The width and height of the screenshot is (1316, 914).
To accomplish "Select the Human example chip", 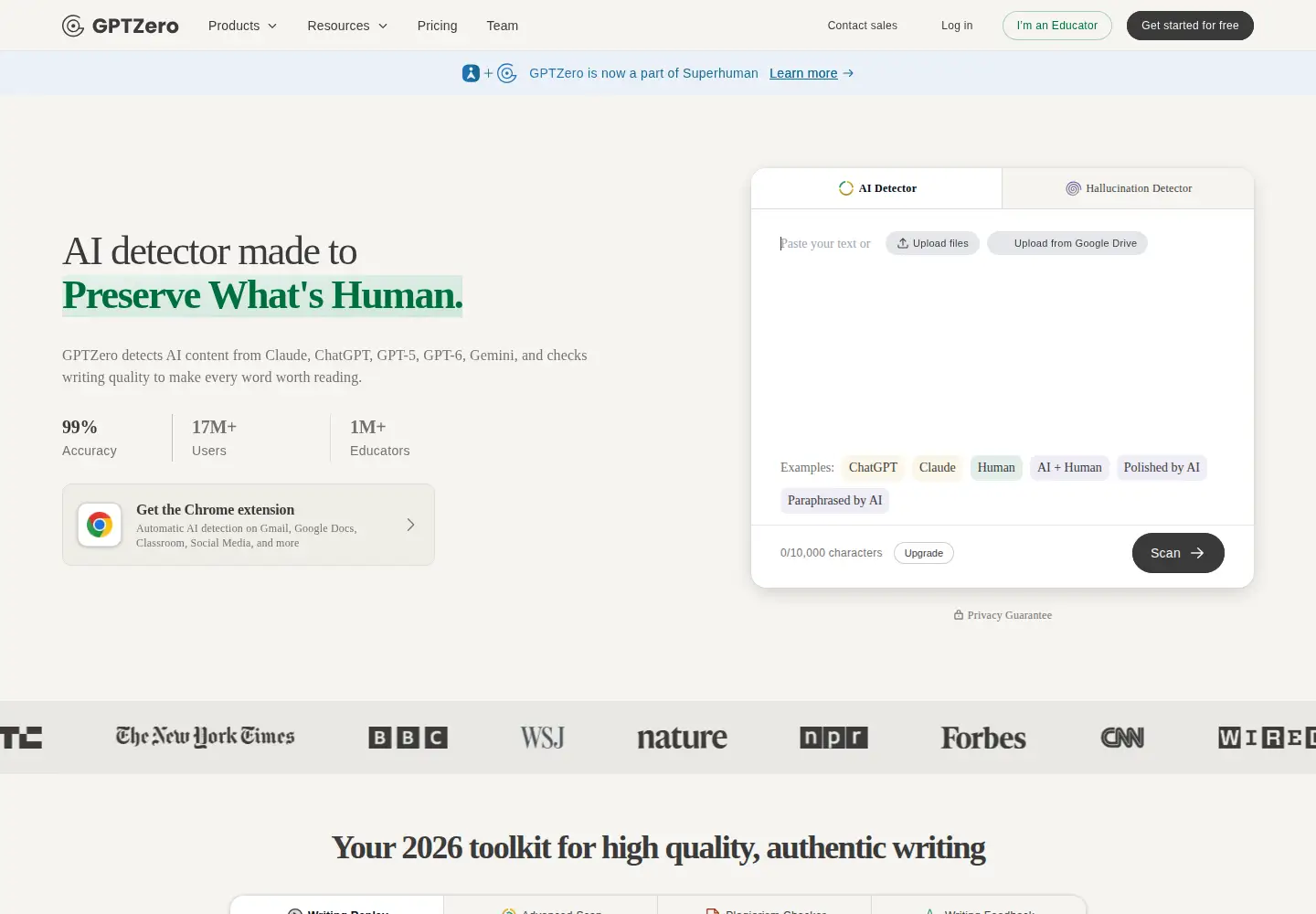I will (x=996, y=467).
